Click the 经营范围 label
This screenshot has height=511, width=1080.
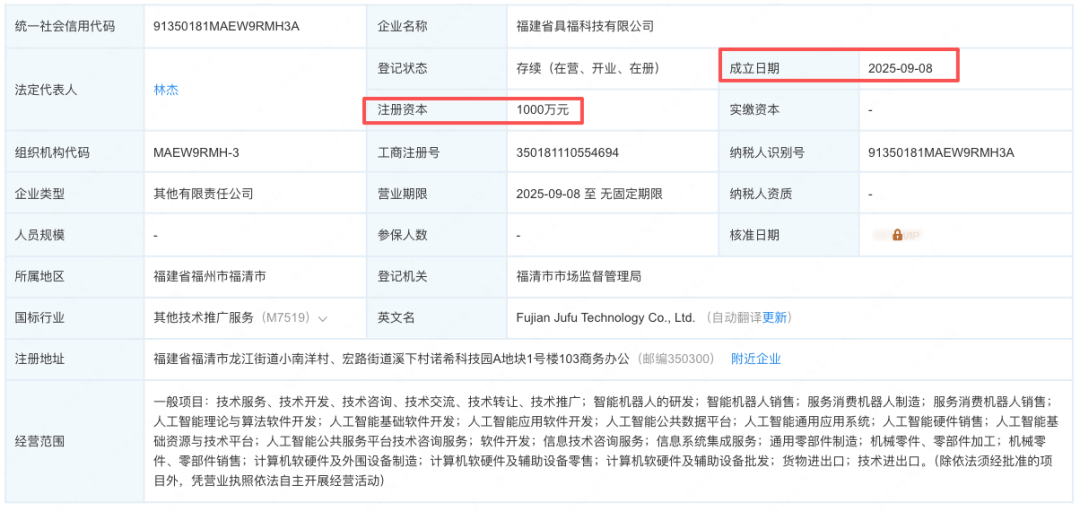39,441
